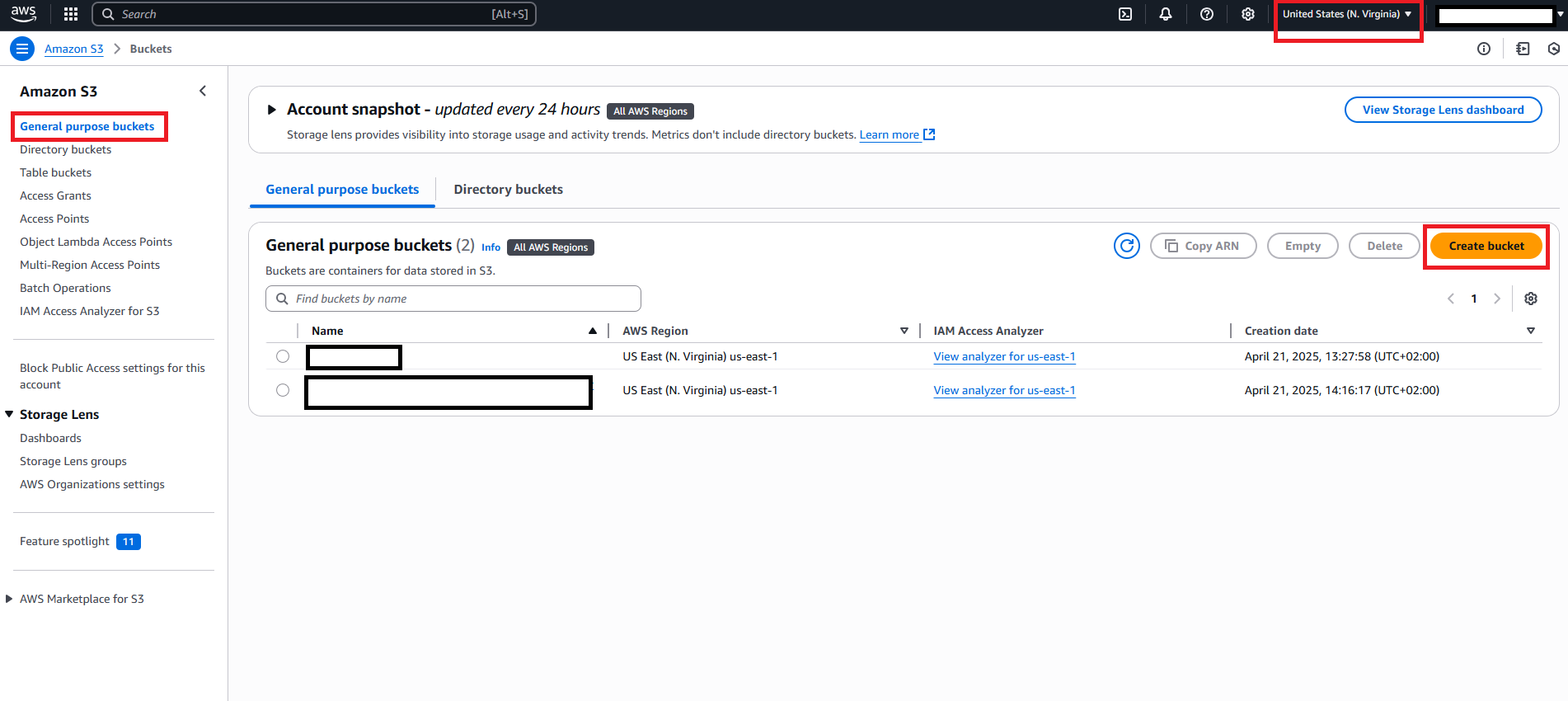
Task: Select the bucket created at 14:16:17
Action: click(283, 390)
